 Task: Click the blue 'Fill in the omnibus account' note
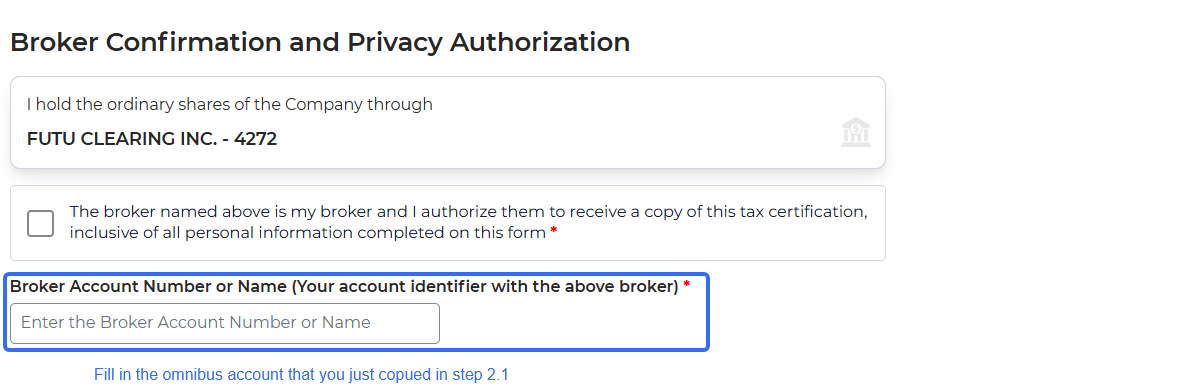click(x=301, y=374)
